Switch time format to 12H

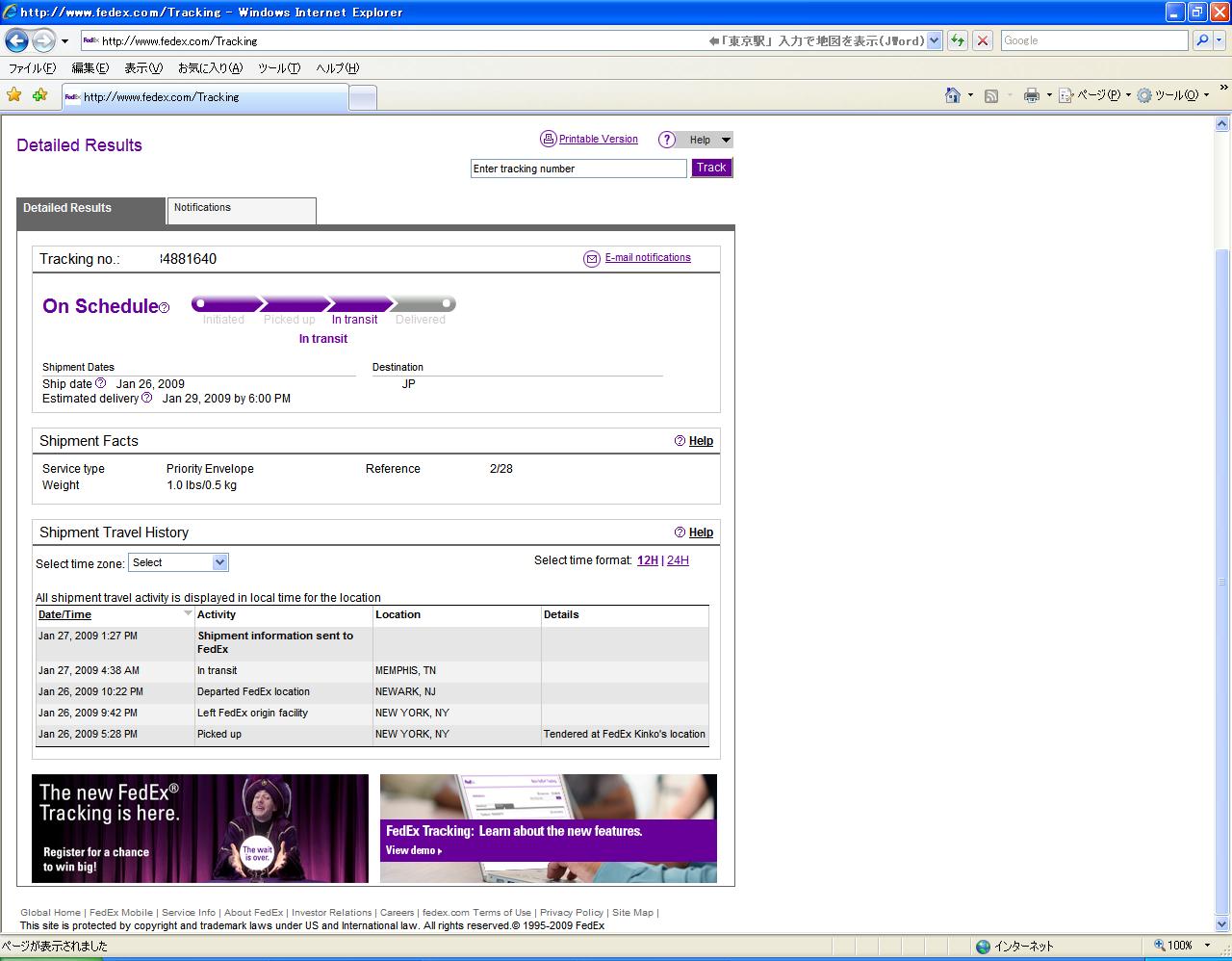coord(648,560)
